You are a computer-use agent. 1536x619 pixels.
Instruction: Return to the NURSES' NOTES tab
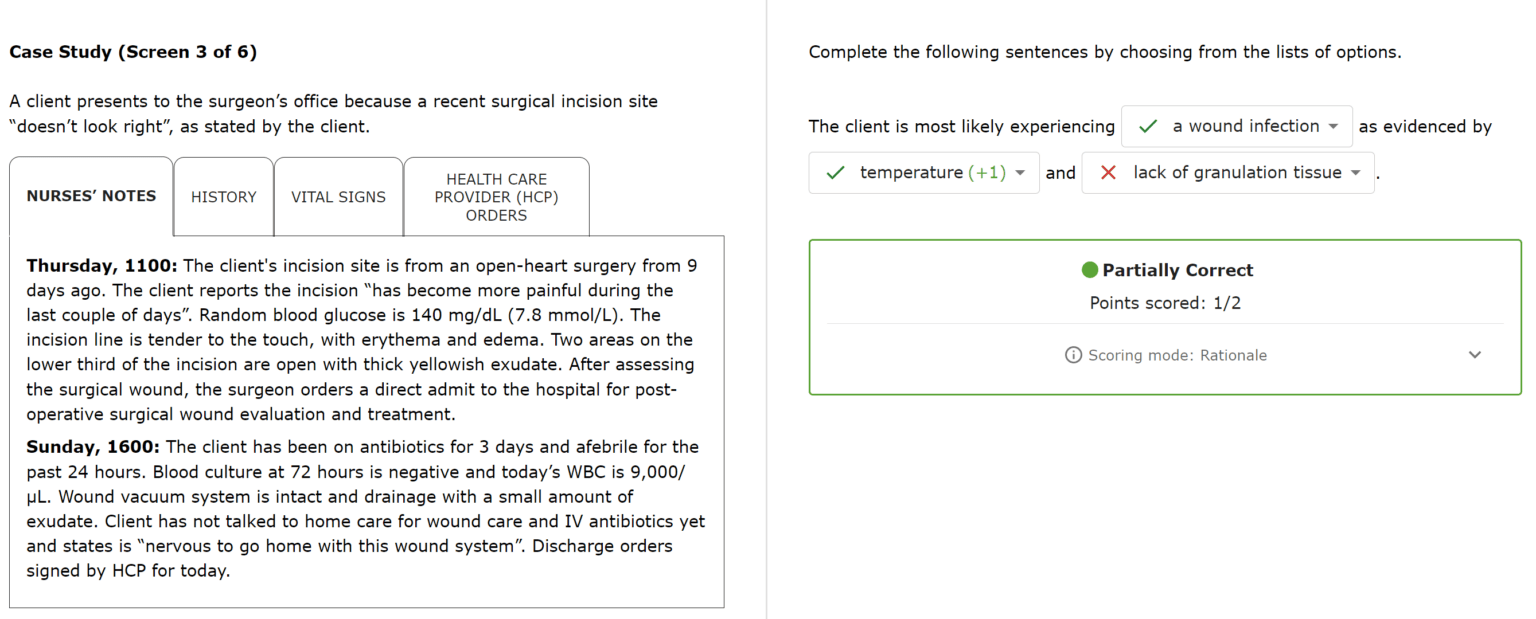[x=90, y=196]
